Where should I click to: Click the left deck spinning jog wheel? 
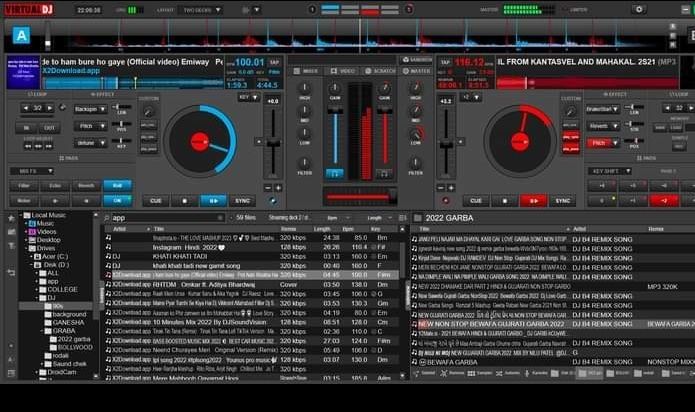click(x=200, y=141)
